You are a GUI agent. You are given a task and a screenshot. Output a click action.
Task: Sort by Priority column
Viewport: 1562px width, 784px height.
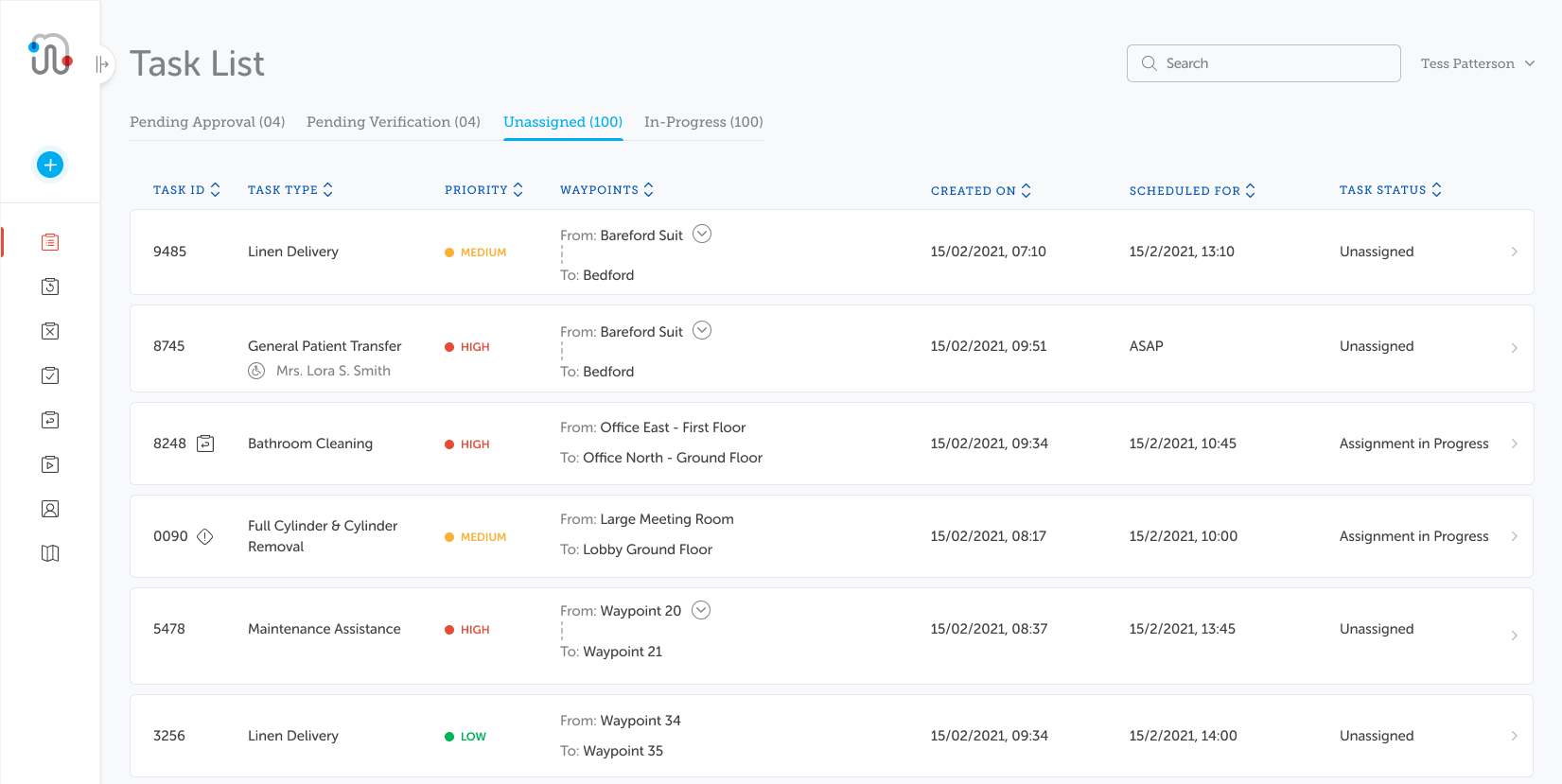pyautogui.click(x=483, y=190)
